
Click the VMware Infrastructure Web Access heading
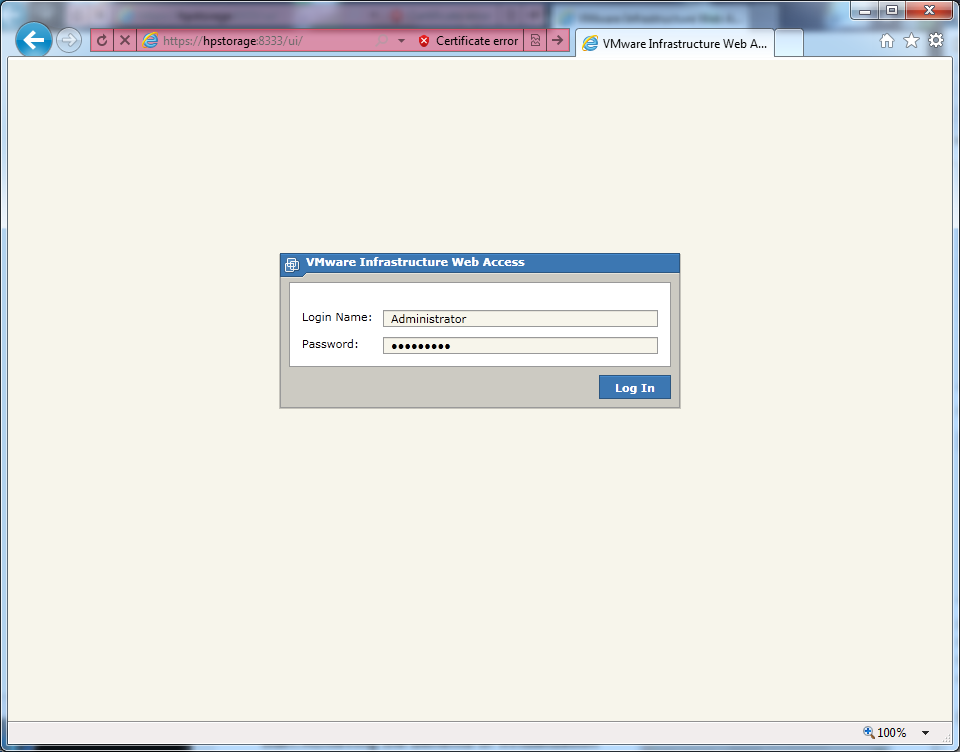pyautogui.click(x=415, y=262)
